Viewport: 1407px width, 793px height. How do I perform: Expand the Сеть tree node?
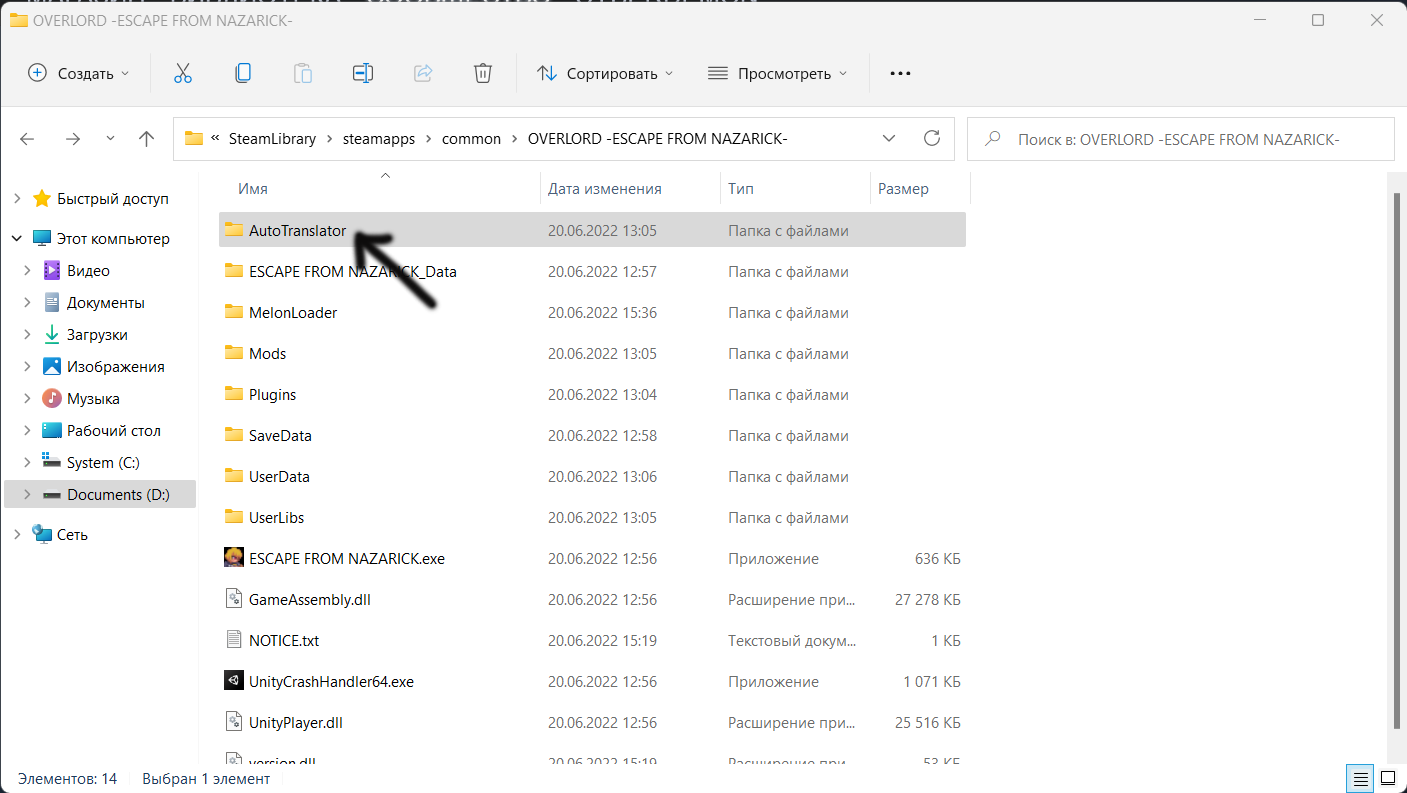pyautogui.click(x=17, y=534)
